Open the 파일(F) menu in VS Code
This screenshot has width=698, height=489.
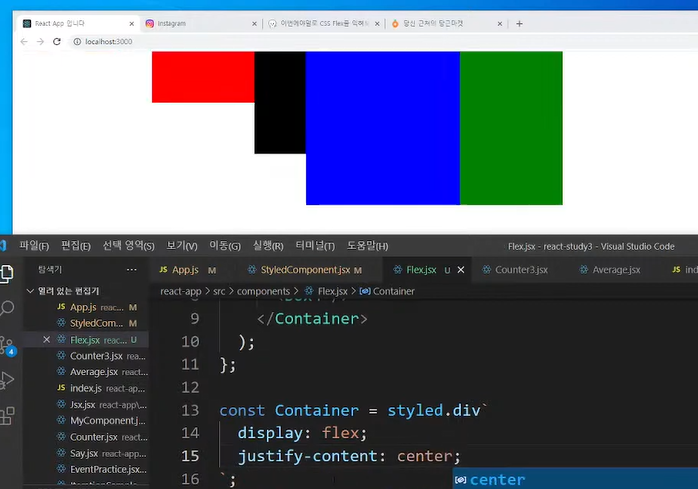34,246
